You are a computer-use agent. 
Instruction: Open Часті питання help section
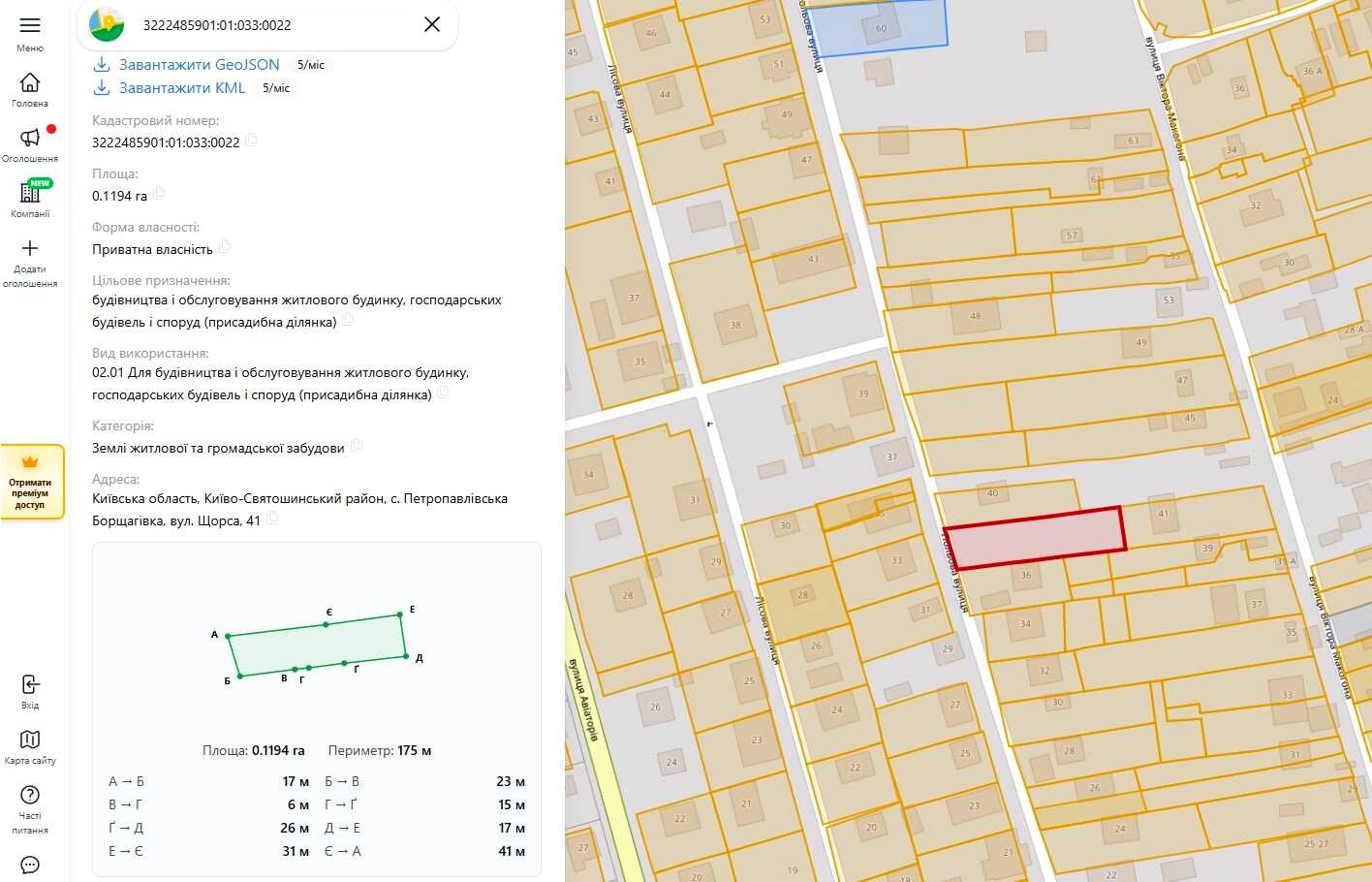(30, 809)
